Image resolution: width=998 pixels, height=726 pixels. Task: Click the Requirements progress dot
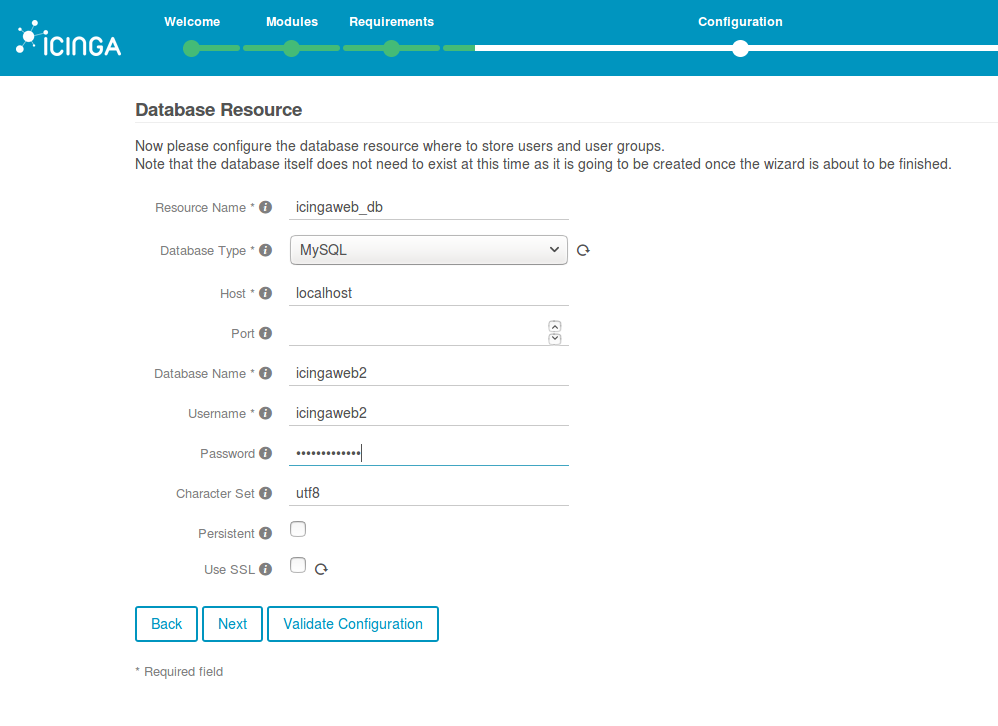391,48
